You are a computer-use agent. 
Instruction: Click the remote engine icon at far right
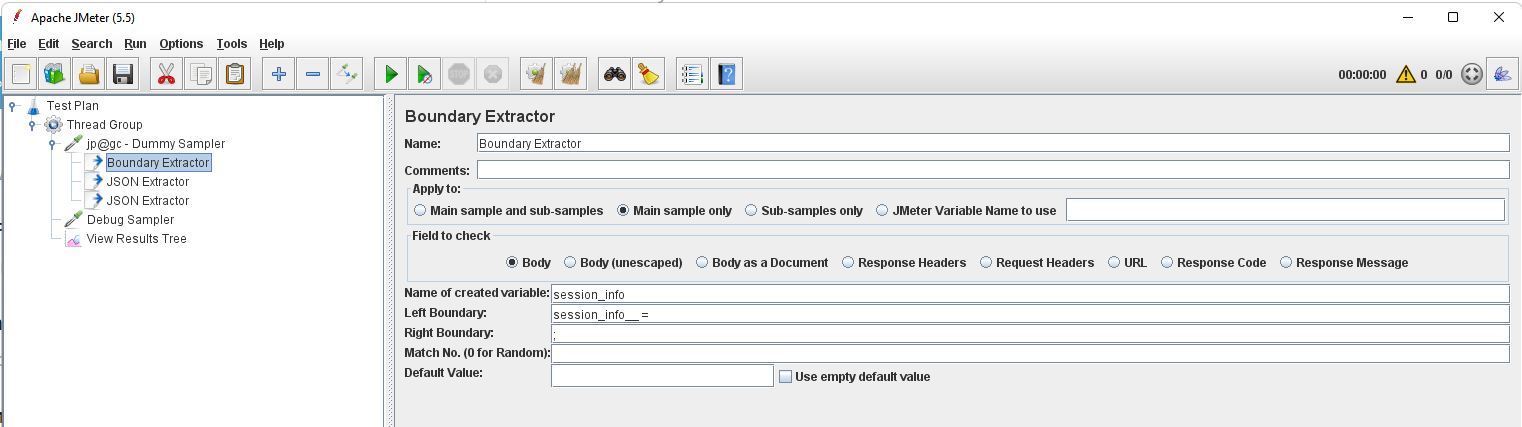click(x=1501, y=74)
